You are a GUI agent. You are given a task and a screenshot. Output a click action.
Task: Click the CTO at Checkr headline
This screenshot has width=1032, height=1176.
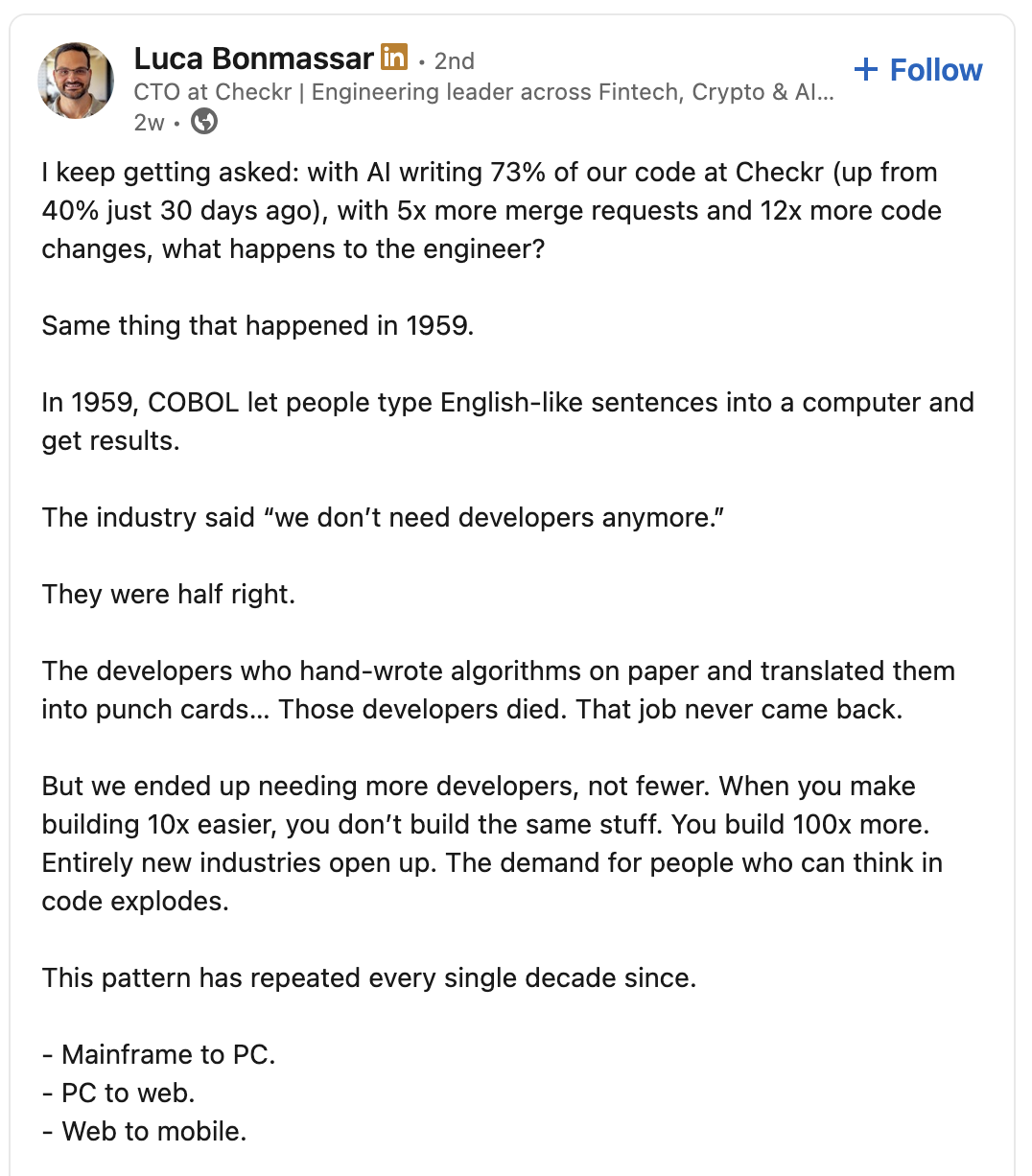(x=483, y=92)
